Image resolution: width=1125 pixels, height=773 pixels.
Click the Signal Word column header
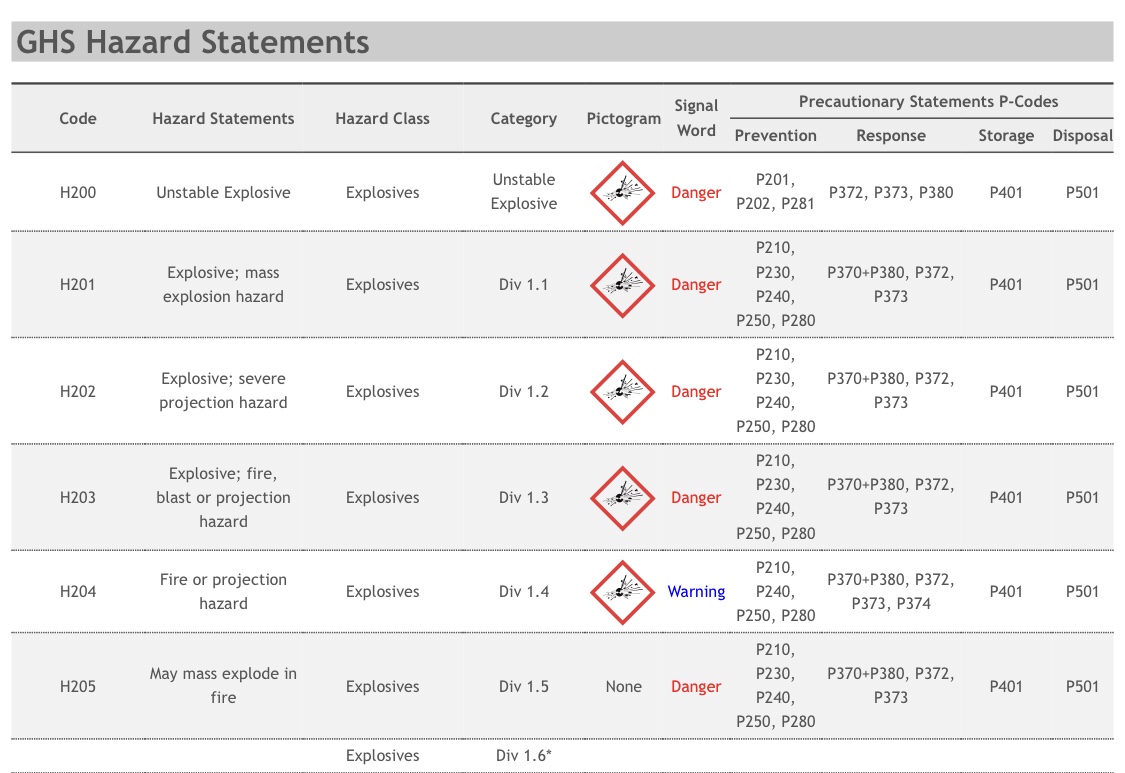pyautogui.click(x=696, y=118)
